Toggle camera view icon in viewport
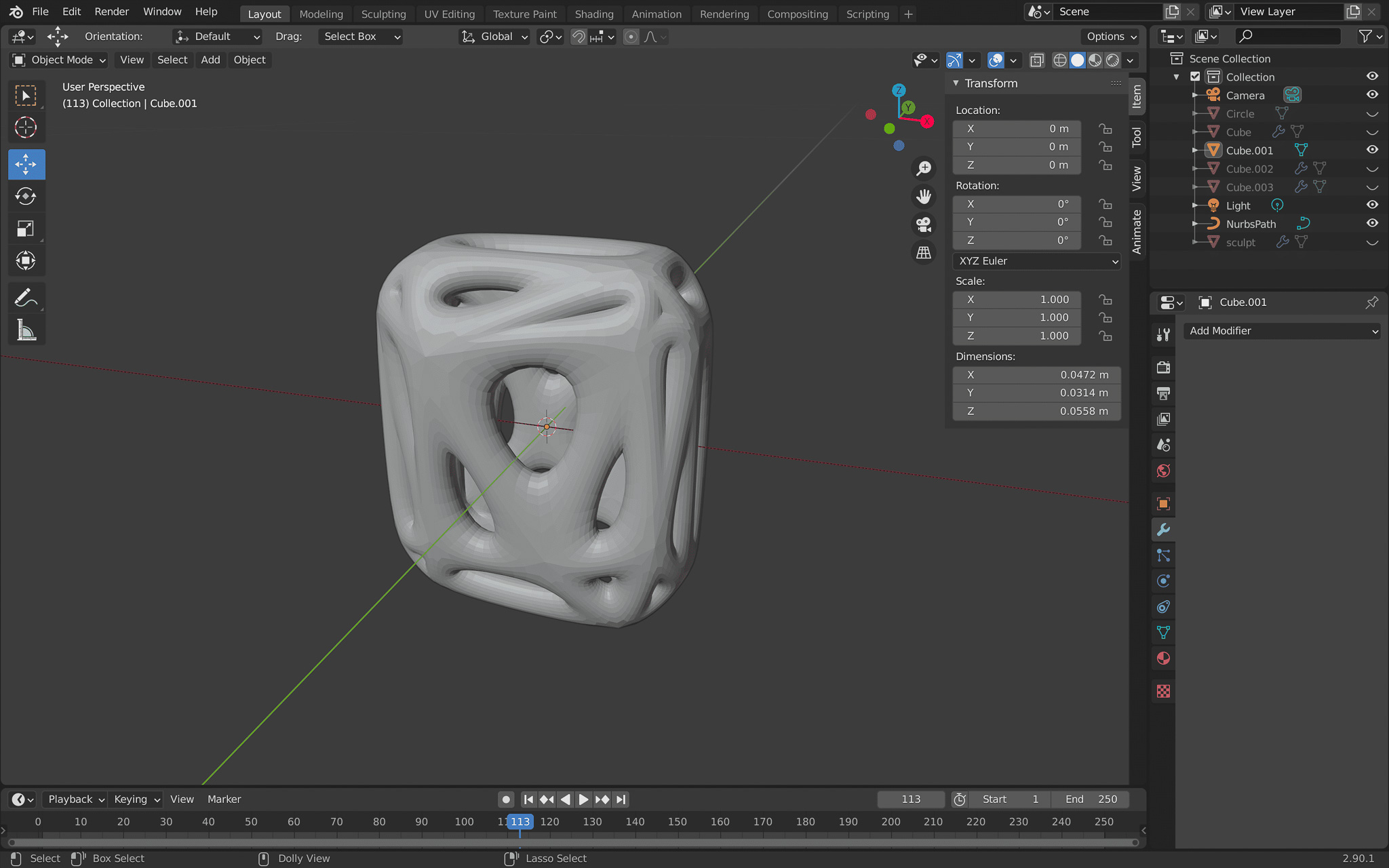 (924, 224)
